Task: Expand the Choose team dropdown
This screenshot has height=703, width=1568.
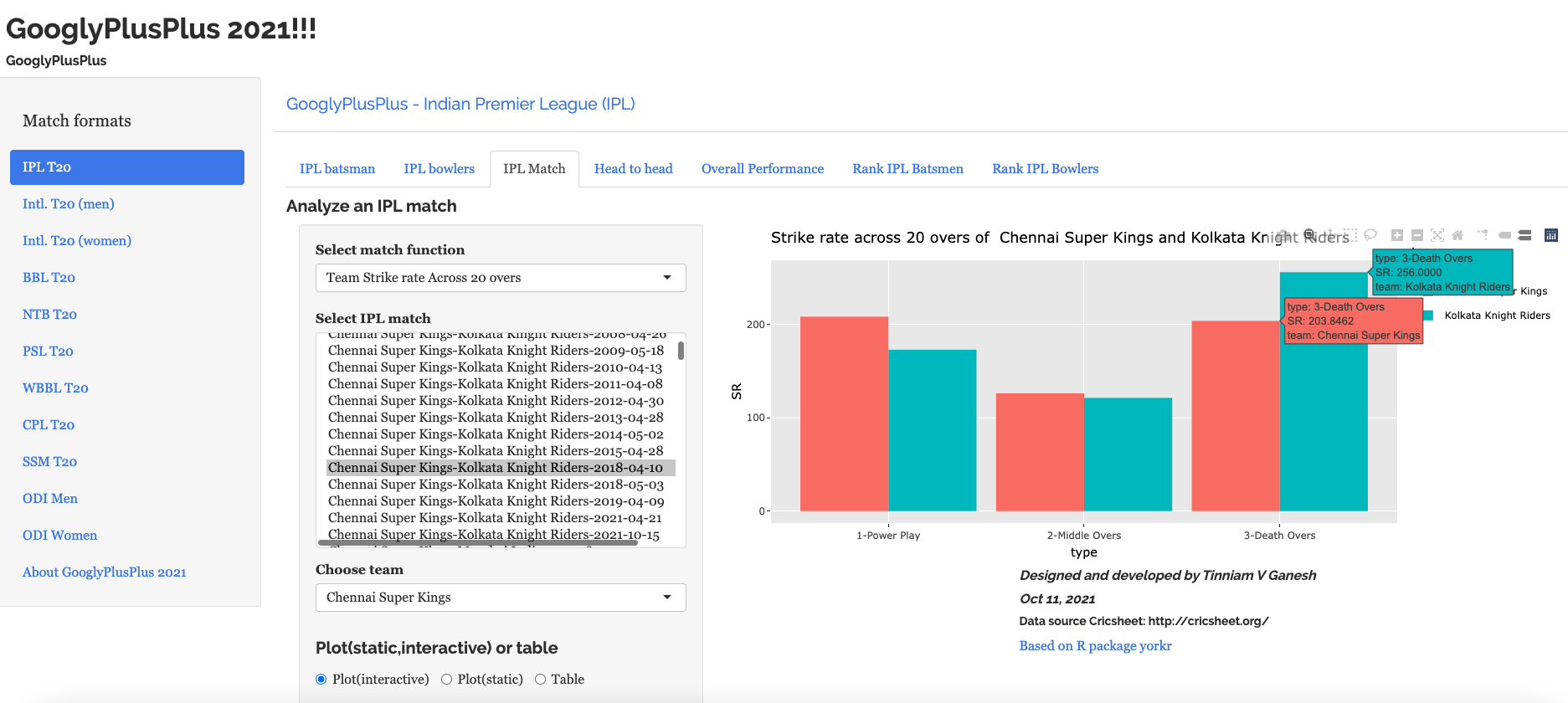Action: point(500,598)
